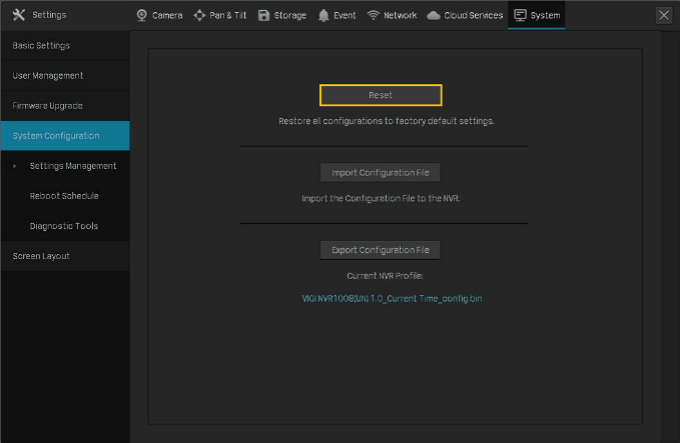Viewport: 680px width, 443px height.
Task: Click the Network wifi icon
Action: pyautogui.click(x=373, y=15)
